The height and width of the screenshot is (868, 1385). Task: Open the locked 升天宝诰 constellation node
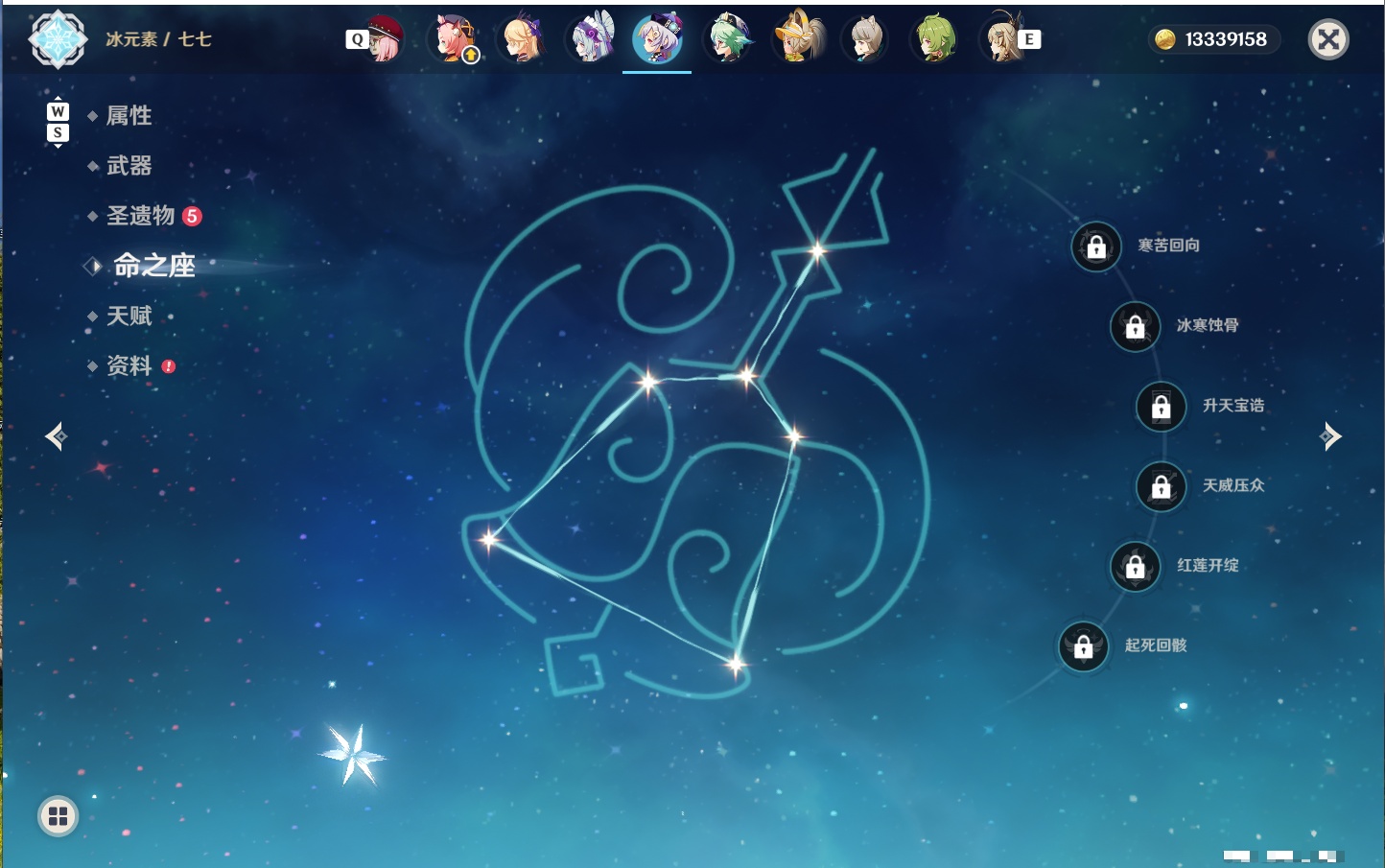(1162, 407)
